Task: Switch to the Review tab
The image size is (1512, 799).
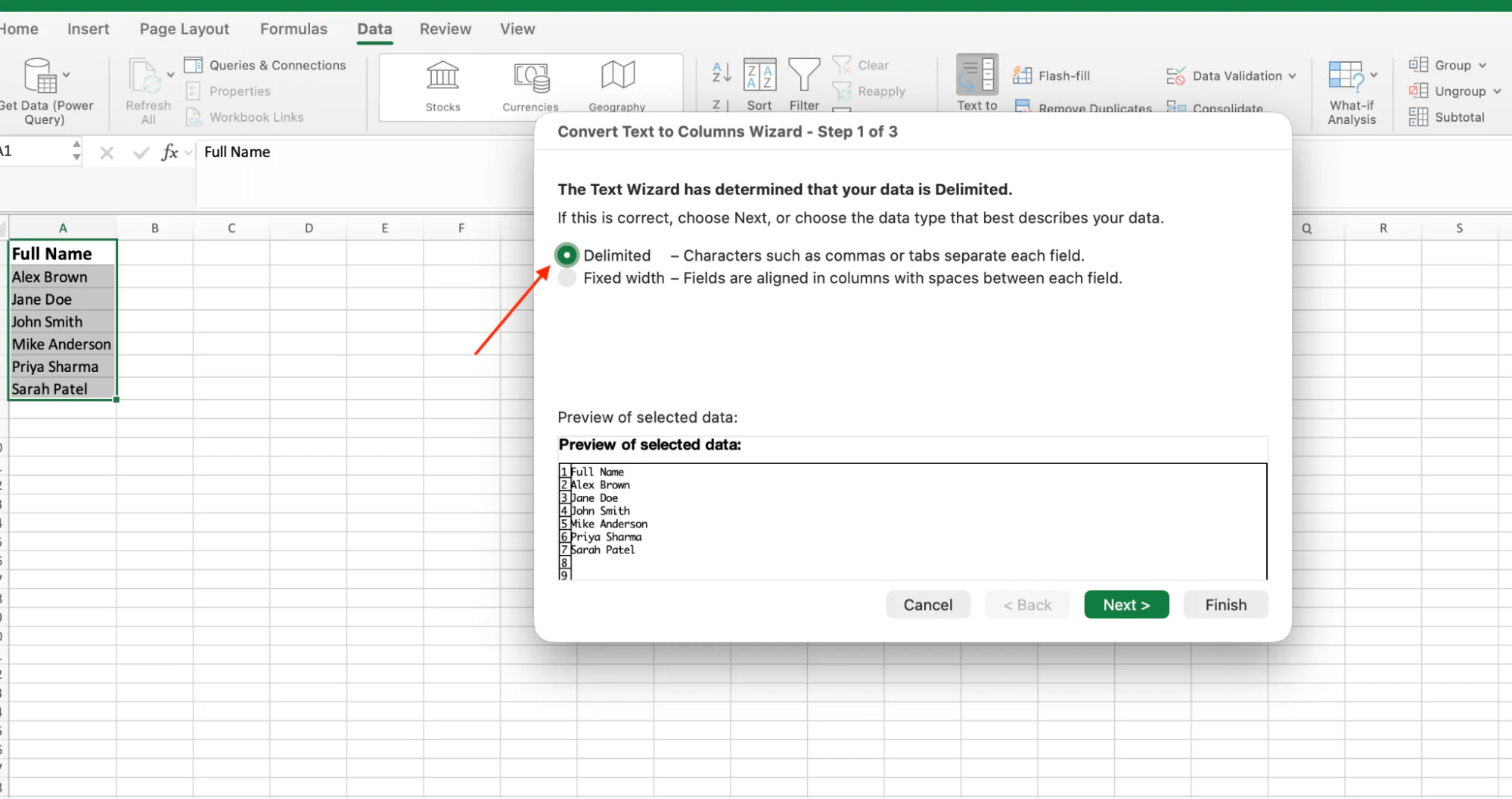Action: pyautogui.click(x=445, y=29)
